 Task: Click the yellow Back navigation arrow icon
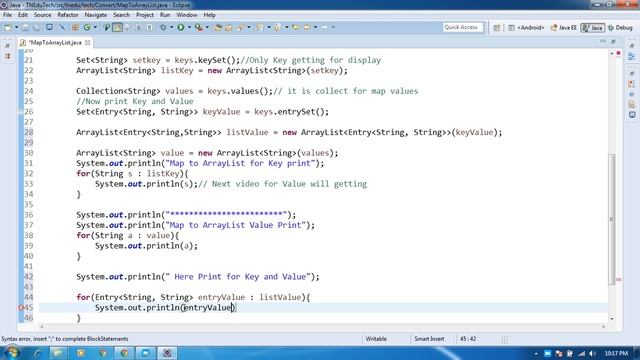pyautogui.click(x=306, y=27)
